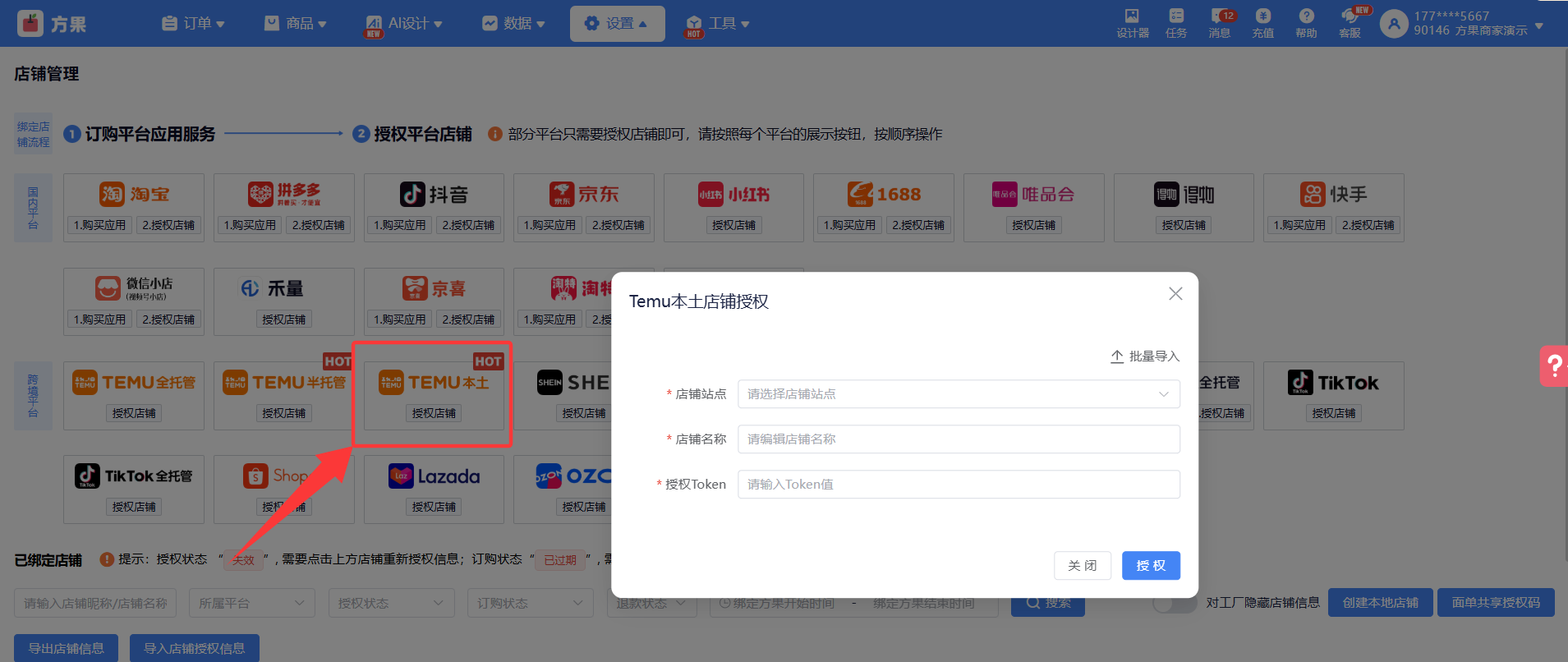Open the 设计器 designer icon

coord(1132,16)
